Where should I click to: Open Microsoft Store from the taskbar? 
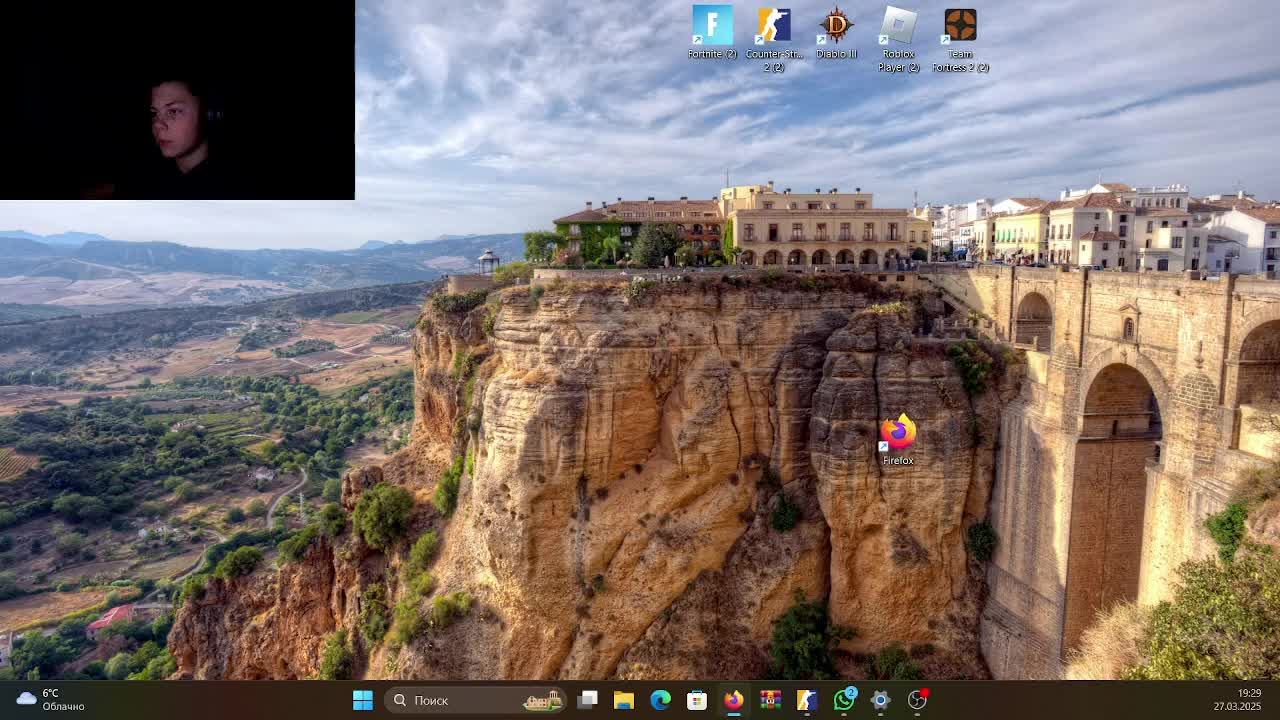(x=697, y=700)
